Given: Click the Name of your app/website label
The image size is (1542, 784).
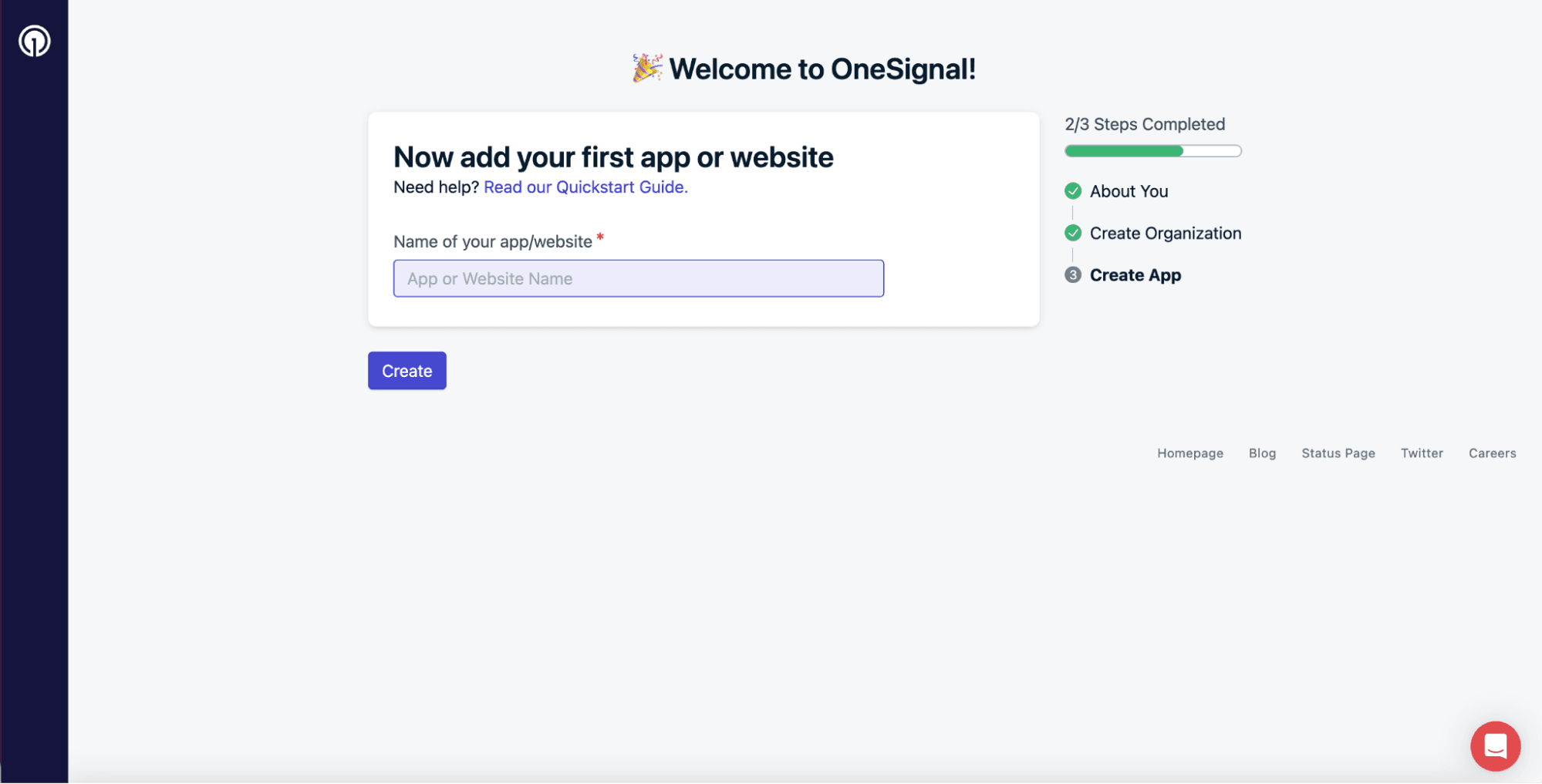Looking at the screenshot, I should (x=492, y=242).
